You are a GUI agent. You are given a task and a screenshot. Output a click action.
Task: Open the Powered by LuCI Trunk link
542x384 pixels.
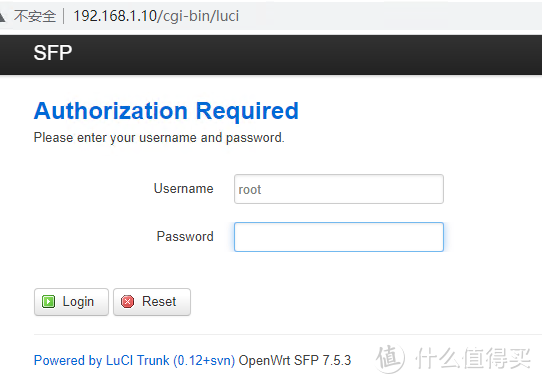[x=134, y=360]
